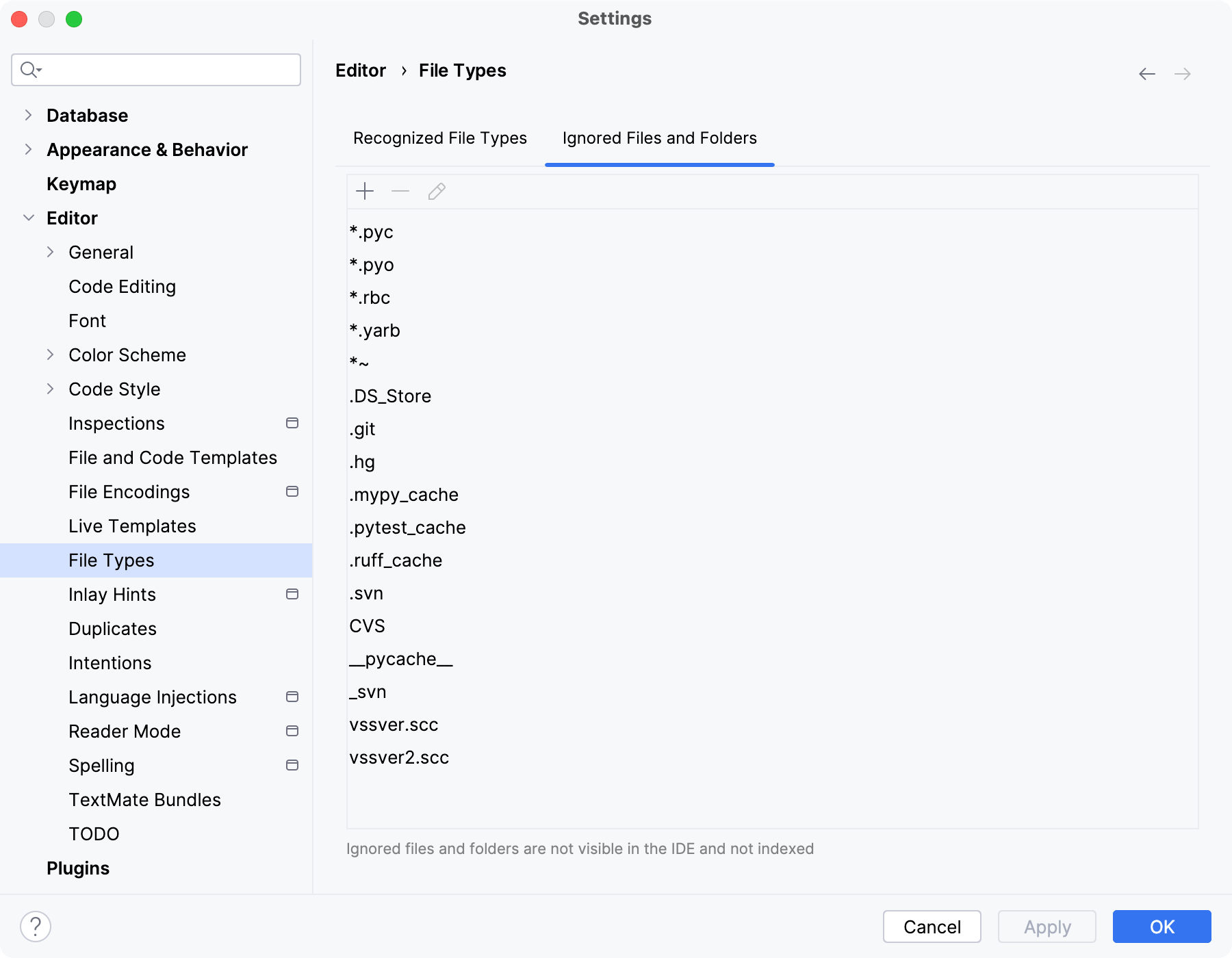Click the modified-settings icon next to Inspections

pos(292,423)
